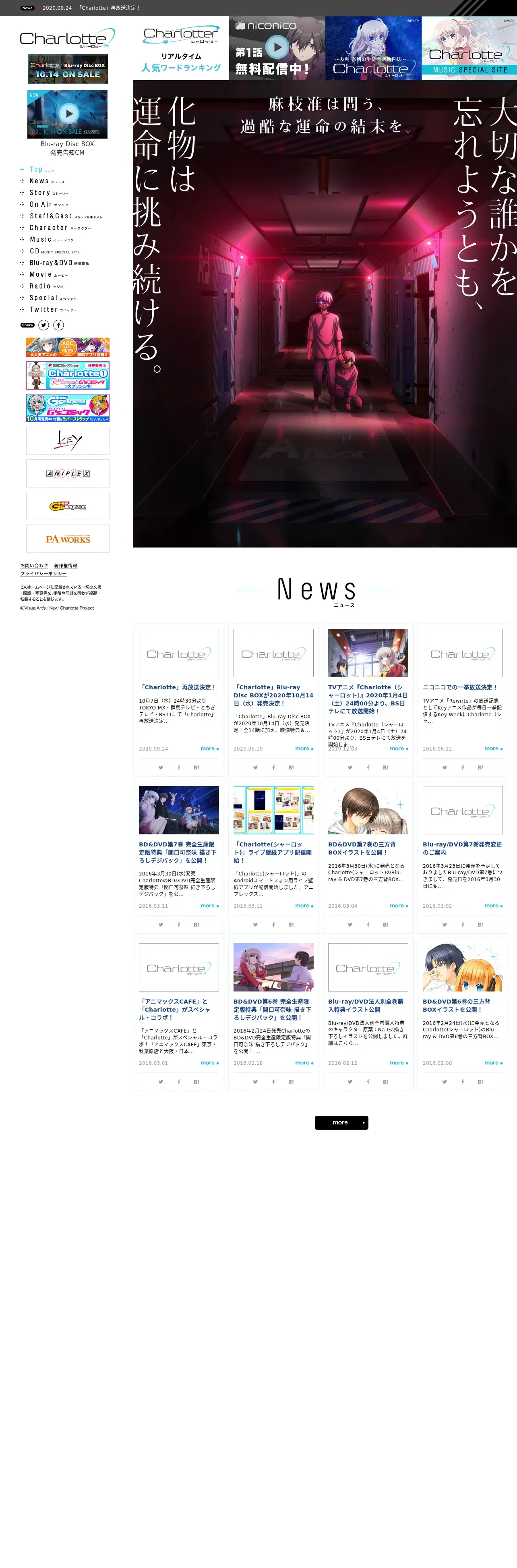Open the Tomori Nao student council diary banner
The height and width of the screenshot is (1568, 517).
(x=374, y=48)
